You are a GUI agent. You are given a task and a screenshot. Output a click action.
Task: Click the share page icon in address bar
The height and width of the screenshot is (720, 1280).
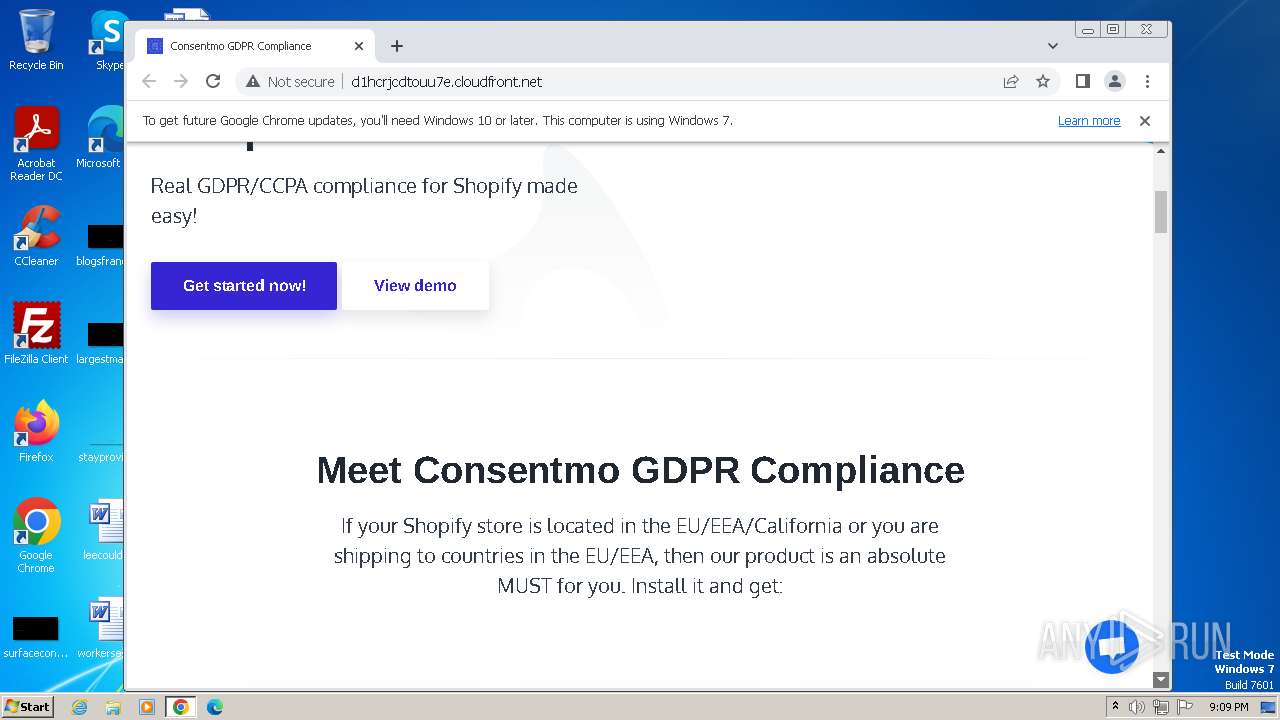point(1011,82)
